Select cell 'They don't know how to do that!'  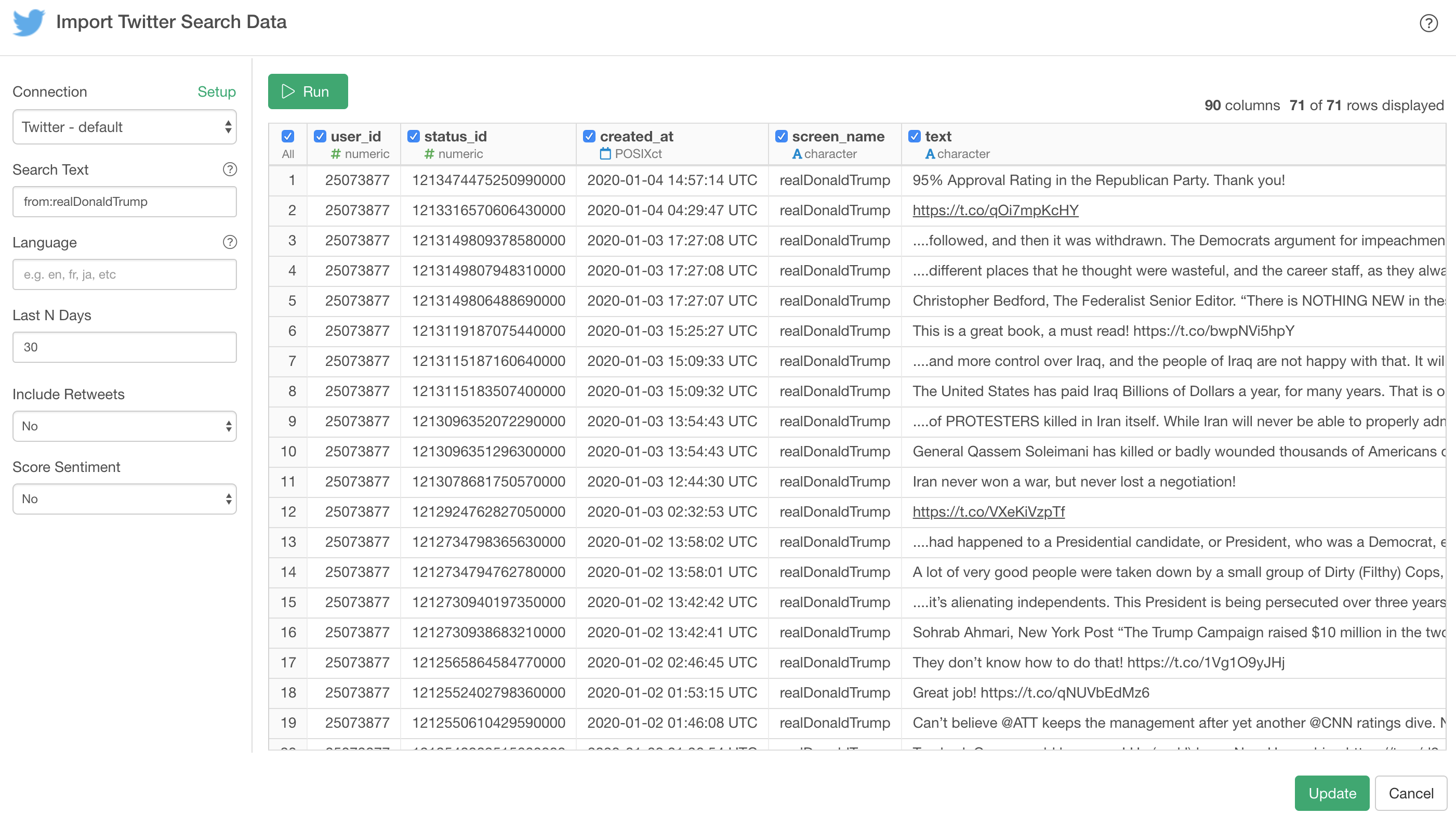click(1173, 663)
